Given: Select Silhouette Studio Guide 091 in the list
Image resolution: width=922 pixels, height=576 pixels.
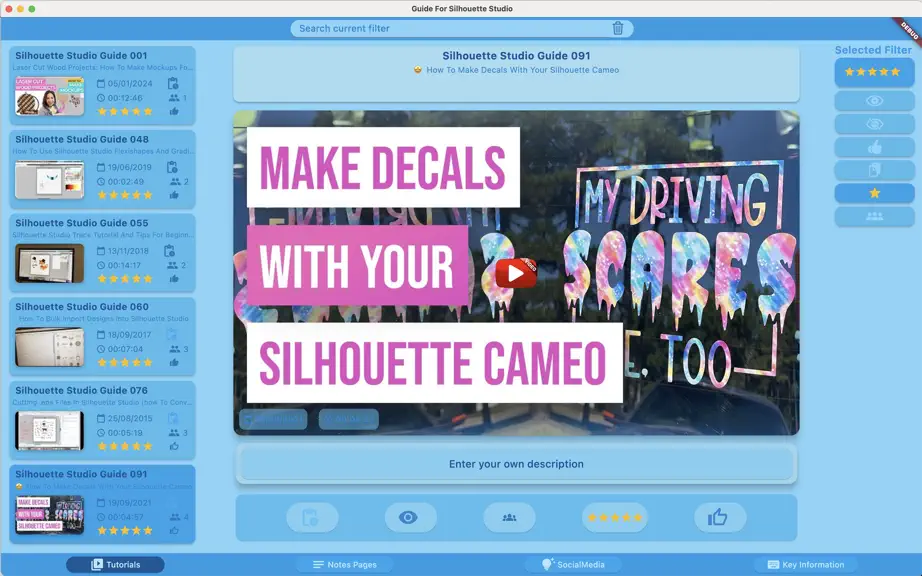Looking at the screenshot, I should 102,504.
